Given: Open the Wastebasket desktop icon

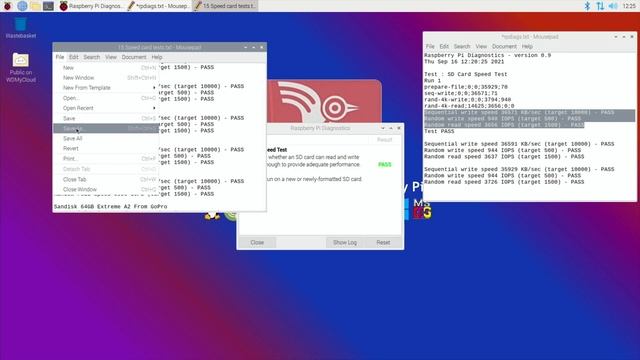Looking at the screenshot, I should click(x=21, y=28).
